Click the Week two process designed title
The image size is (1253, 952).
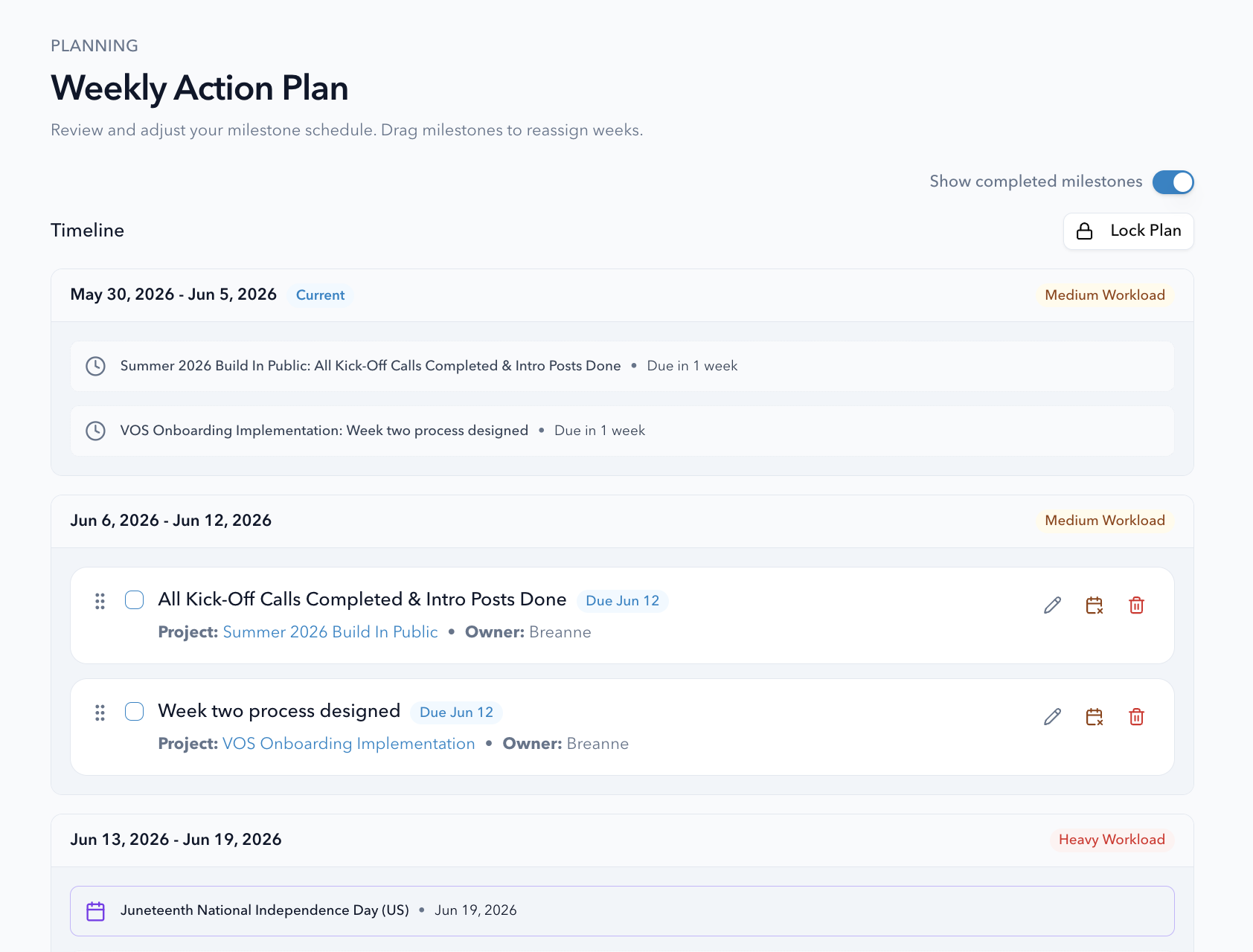pyautogui.click(x=280, y=711)
